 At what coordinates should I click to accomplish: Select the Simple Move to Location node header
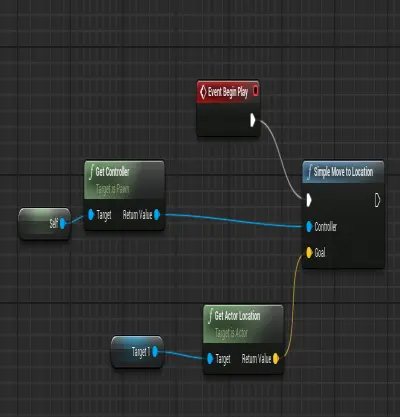tap(343, 172)
